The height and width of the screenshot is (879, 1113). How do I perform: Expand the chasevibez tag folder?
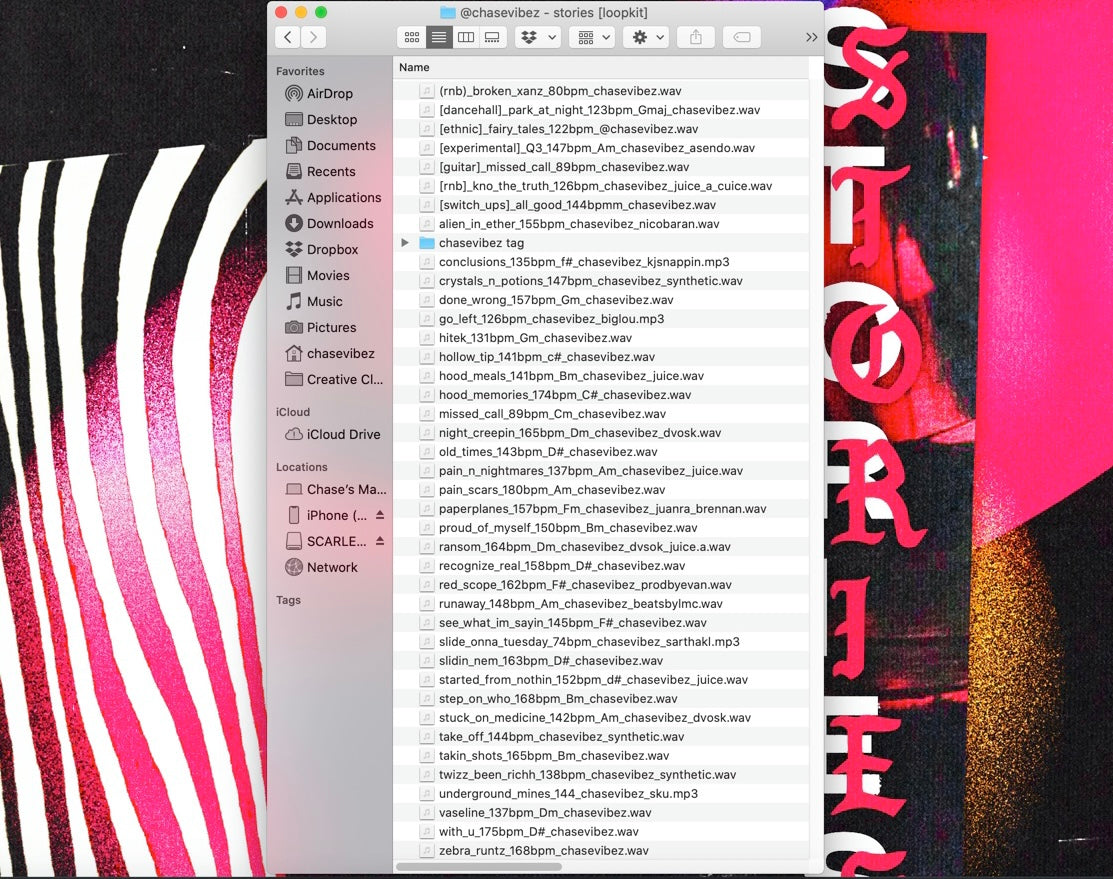405,243
